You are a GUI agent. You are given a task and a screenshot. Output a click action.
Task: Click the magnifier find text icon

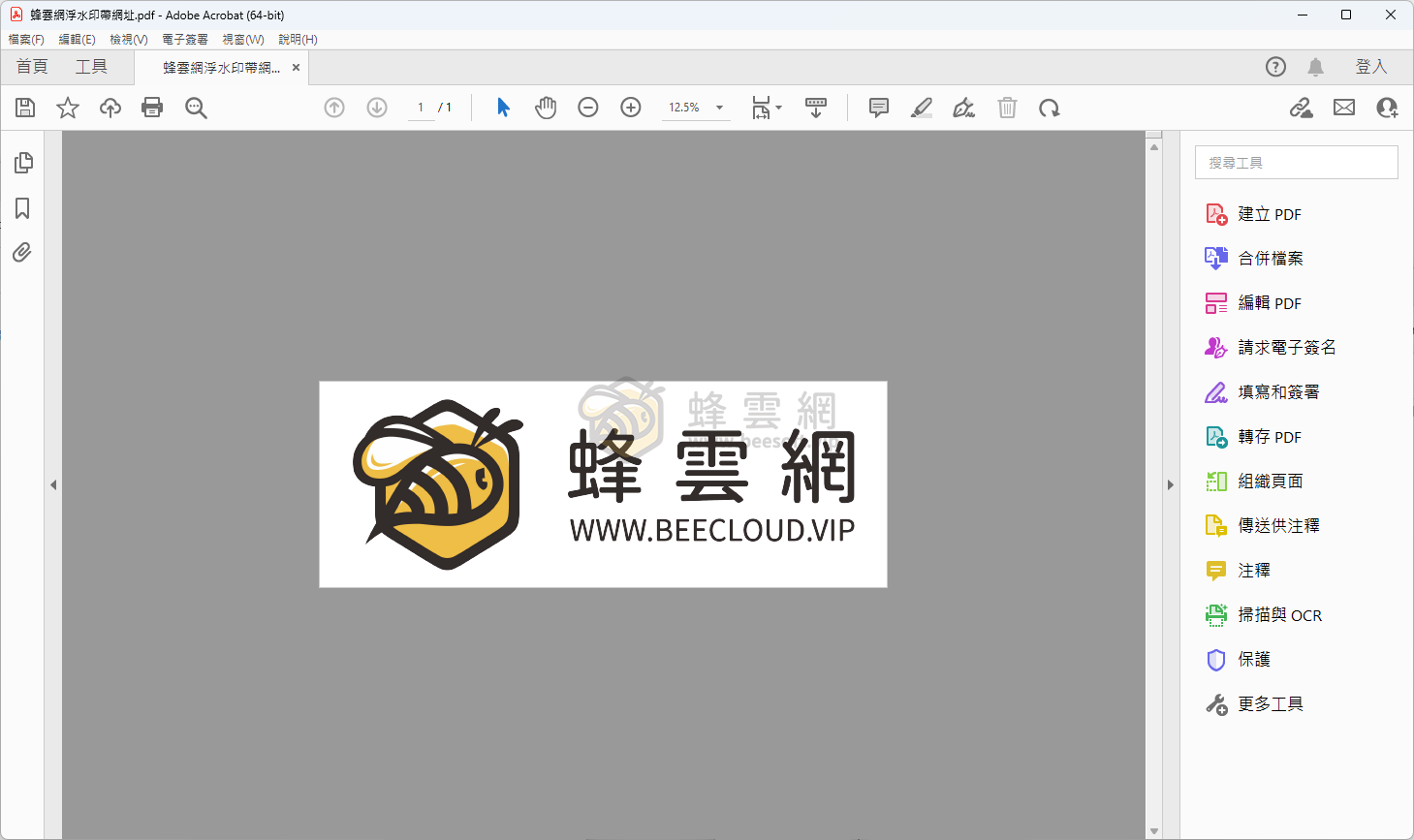196,108
